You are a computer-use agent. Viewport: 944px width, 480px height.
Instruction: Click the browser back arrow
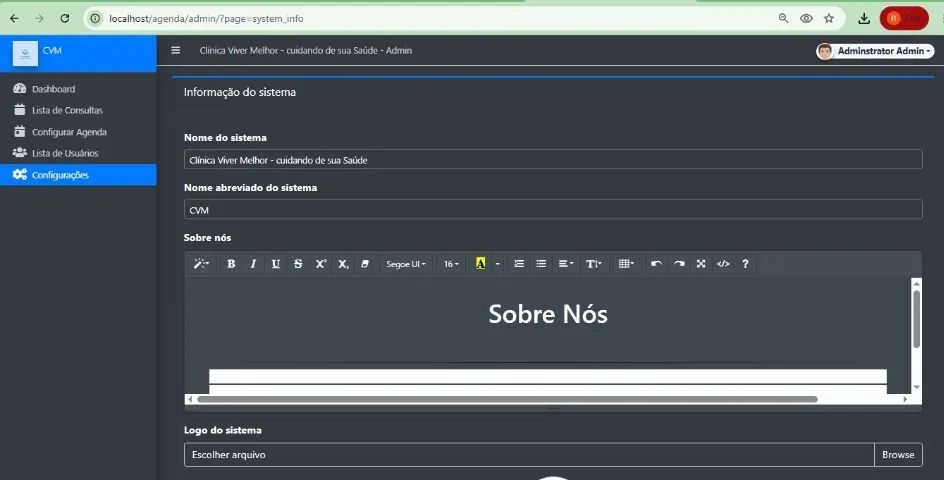(x=14, y=19)
